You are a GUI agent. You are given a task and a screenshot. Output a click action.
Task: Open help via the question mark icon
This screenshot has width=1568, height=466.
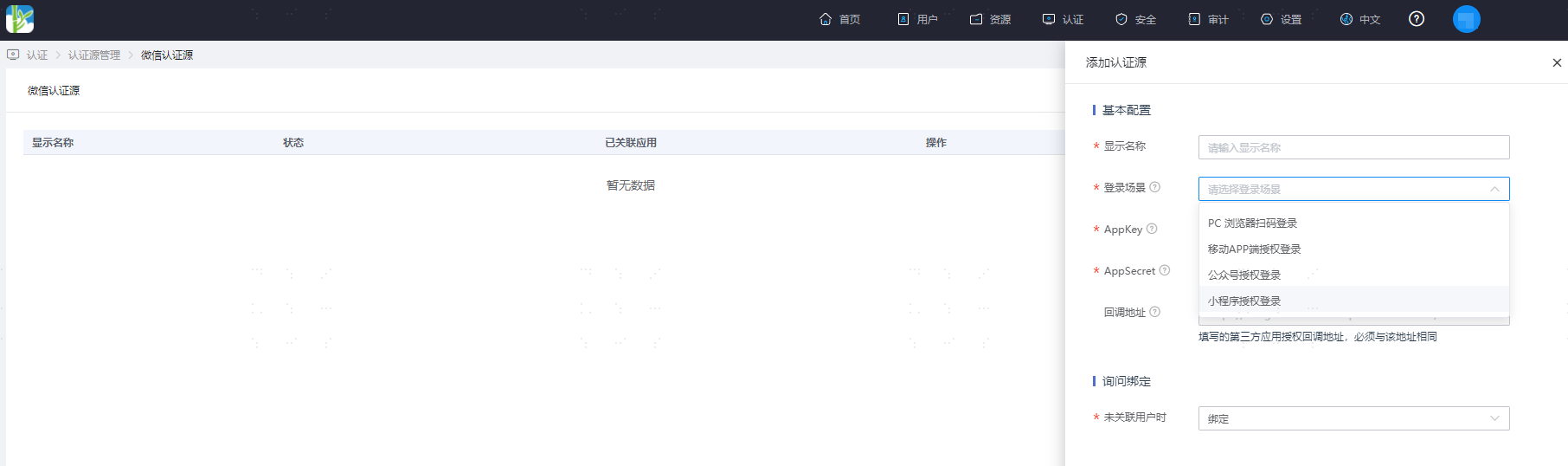tap(1417, 19)
